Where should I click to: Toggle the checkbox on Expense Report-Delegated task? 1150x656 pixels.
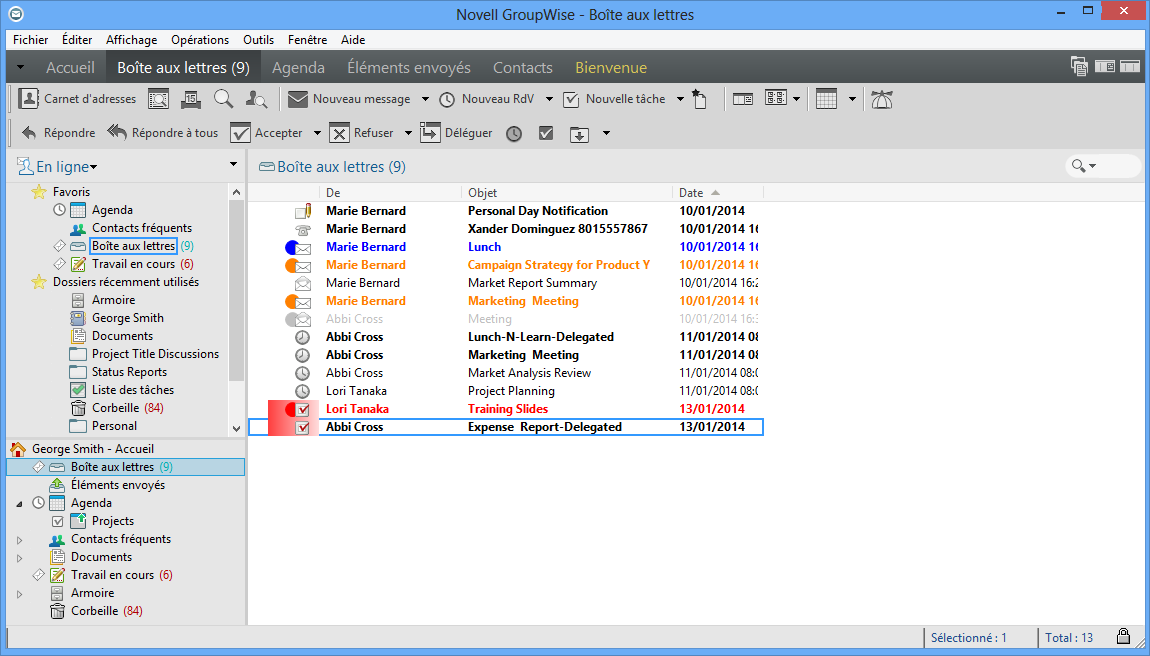click(302, 428)
